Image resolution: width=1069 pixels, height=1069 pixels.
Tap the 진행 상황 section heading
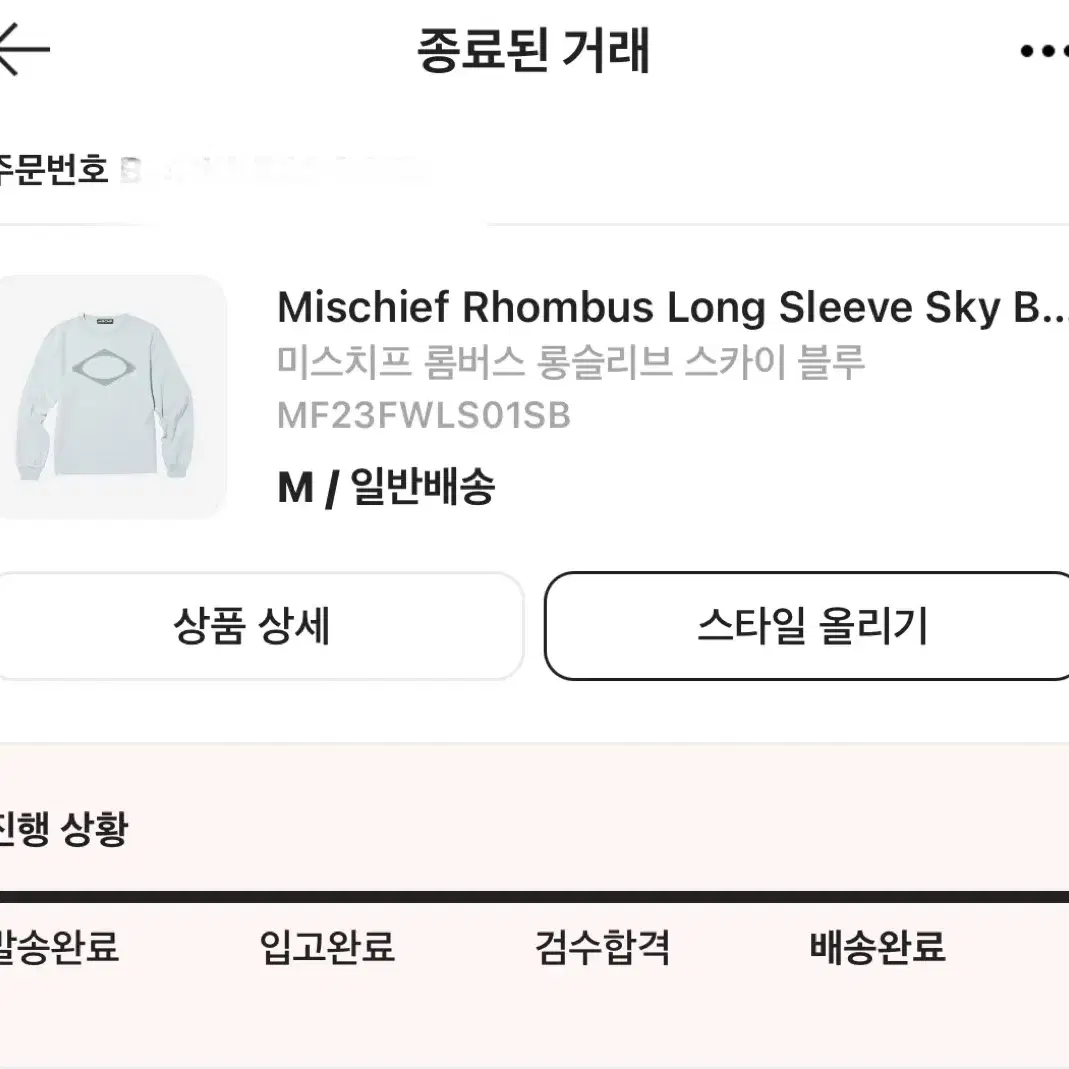point(63,828)
